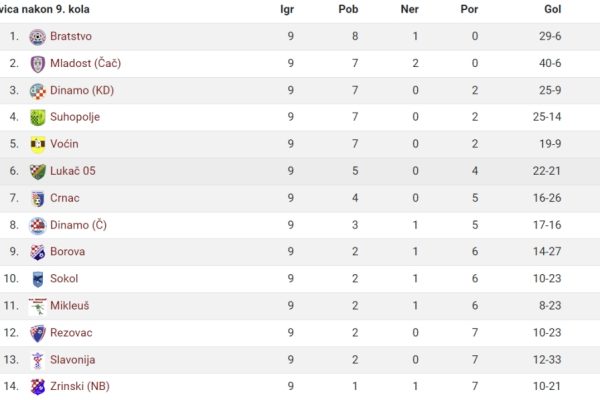Open the Bratstvo team link

pos(71,36)
